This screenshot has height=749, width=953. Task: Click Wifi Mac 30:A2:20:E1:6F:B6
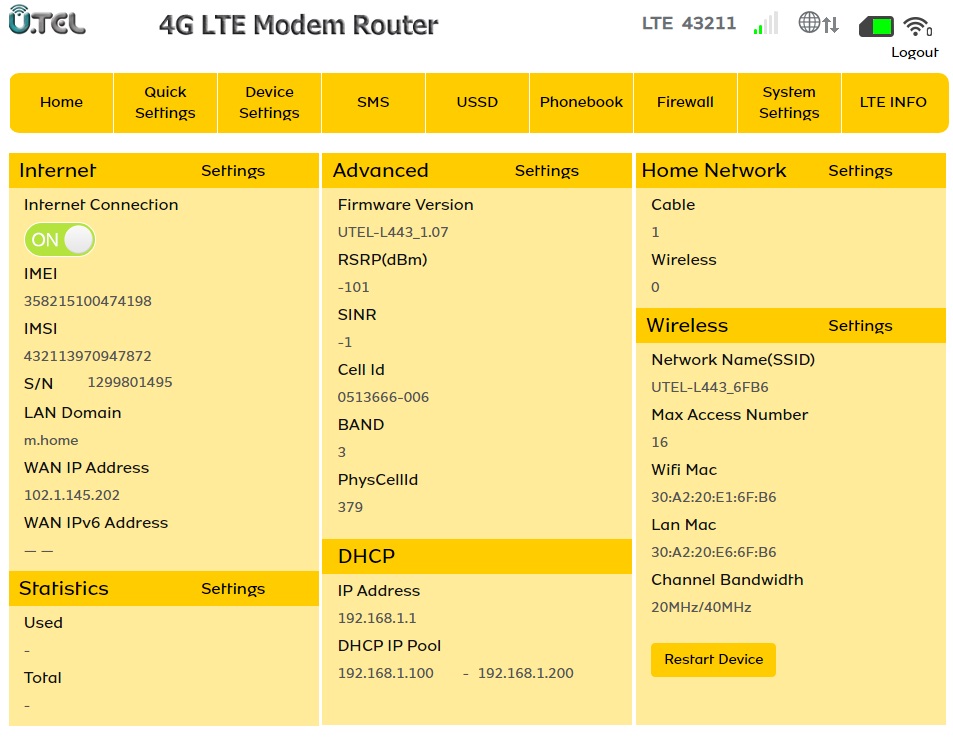pyautogui.click(x=714, y=497)
